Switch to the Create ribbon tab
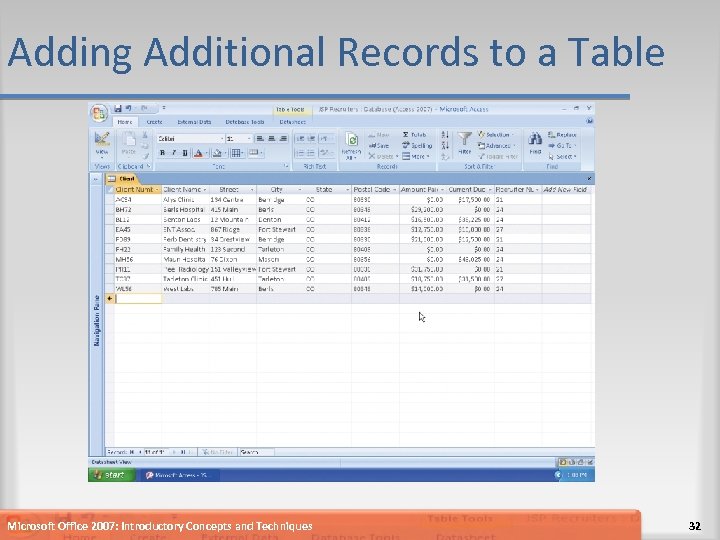 [x=154, y=122]
